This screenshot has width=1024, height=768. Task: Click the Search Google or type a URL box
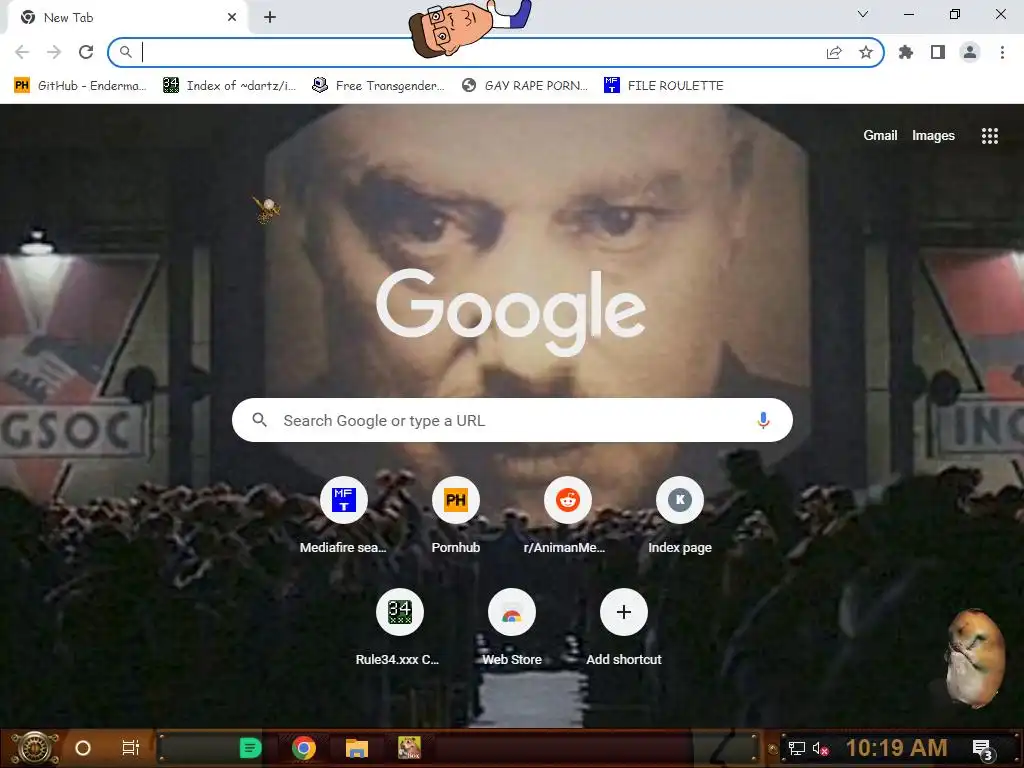512,420
